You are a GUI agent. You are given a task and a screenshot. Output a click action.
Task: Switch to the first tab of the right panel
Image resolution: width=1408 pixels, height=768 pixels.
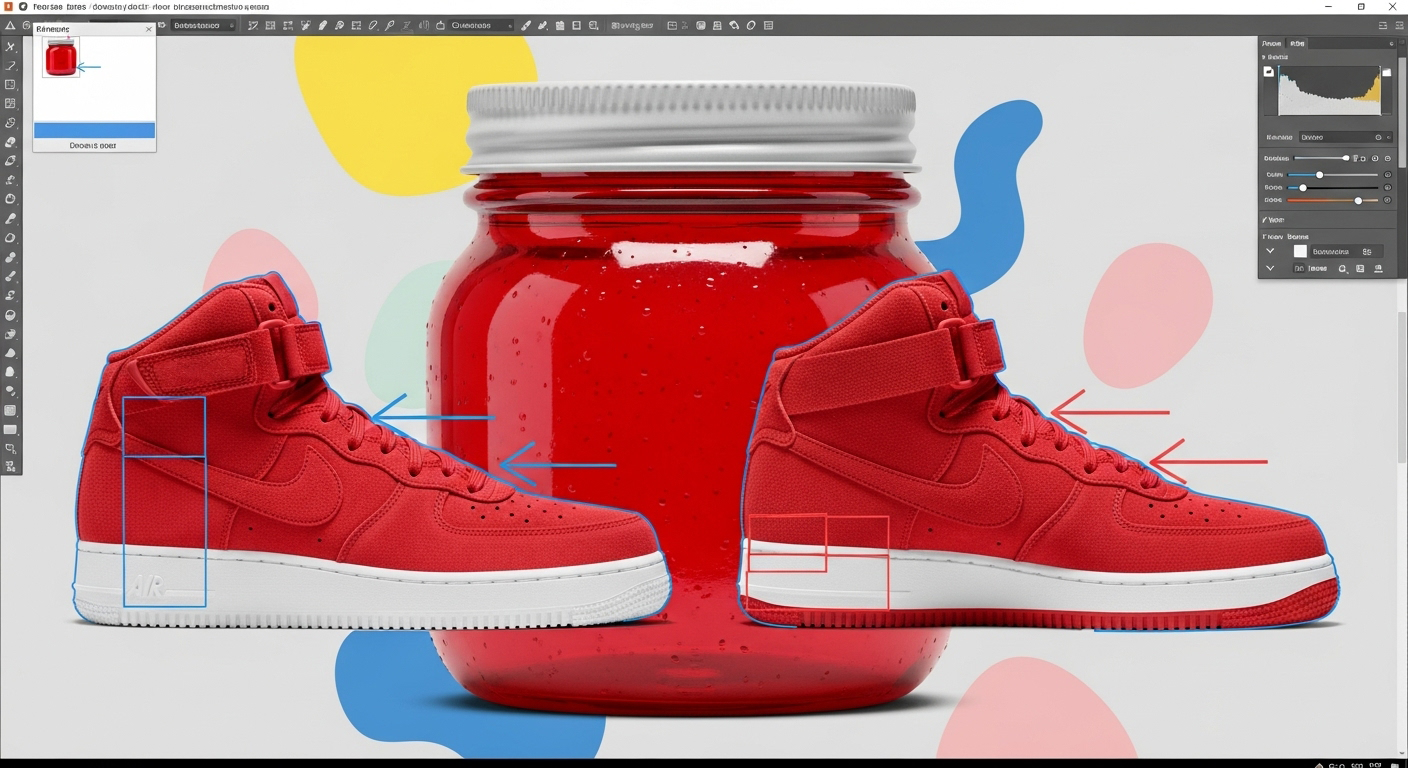[x=1272, y=44]
